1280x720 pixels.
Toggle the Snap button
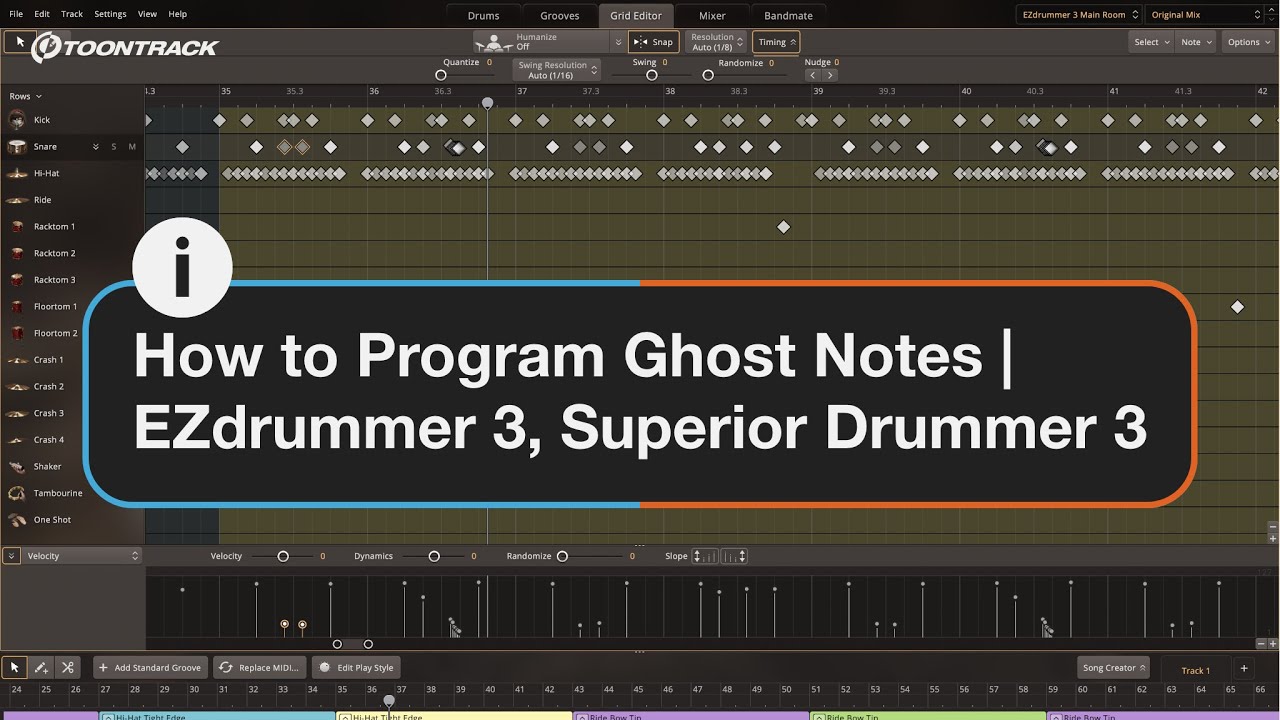coord(654,42)
